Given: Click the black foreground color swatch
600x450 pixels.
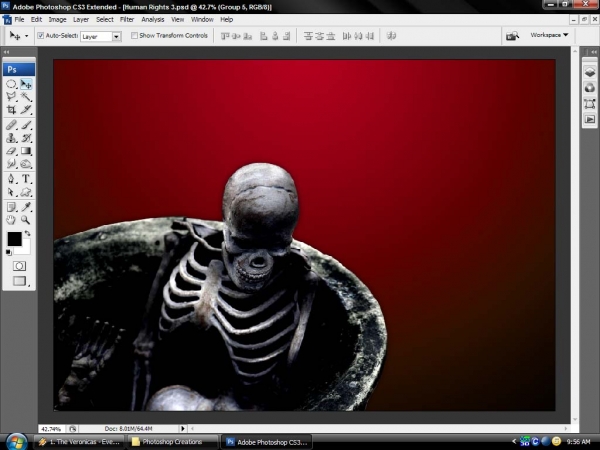Looking at the screenshot, I should [x=14, y=239].
